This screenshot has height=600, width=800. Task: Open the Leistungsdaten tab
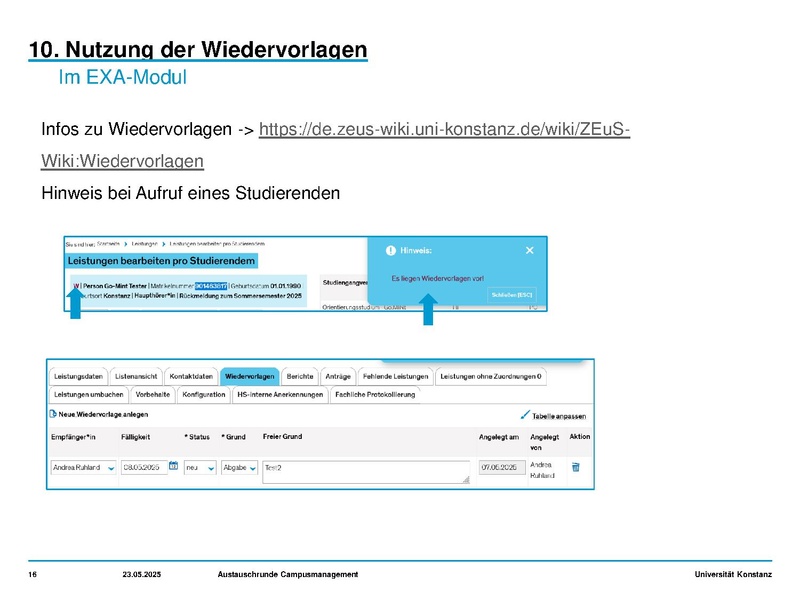(x=79, y=377)
